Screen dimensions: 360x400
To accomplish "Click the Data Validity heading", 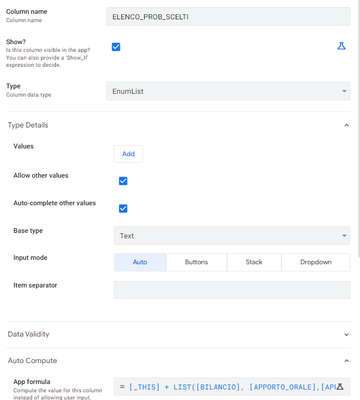I will point(28,334).
